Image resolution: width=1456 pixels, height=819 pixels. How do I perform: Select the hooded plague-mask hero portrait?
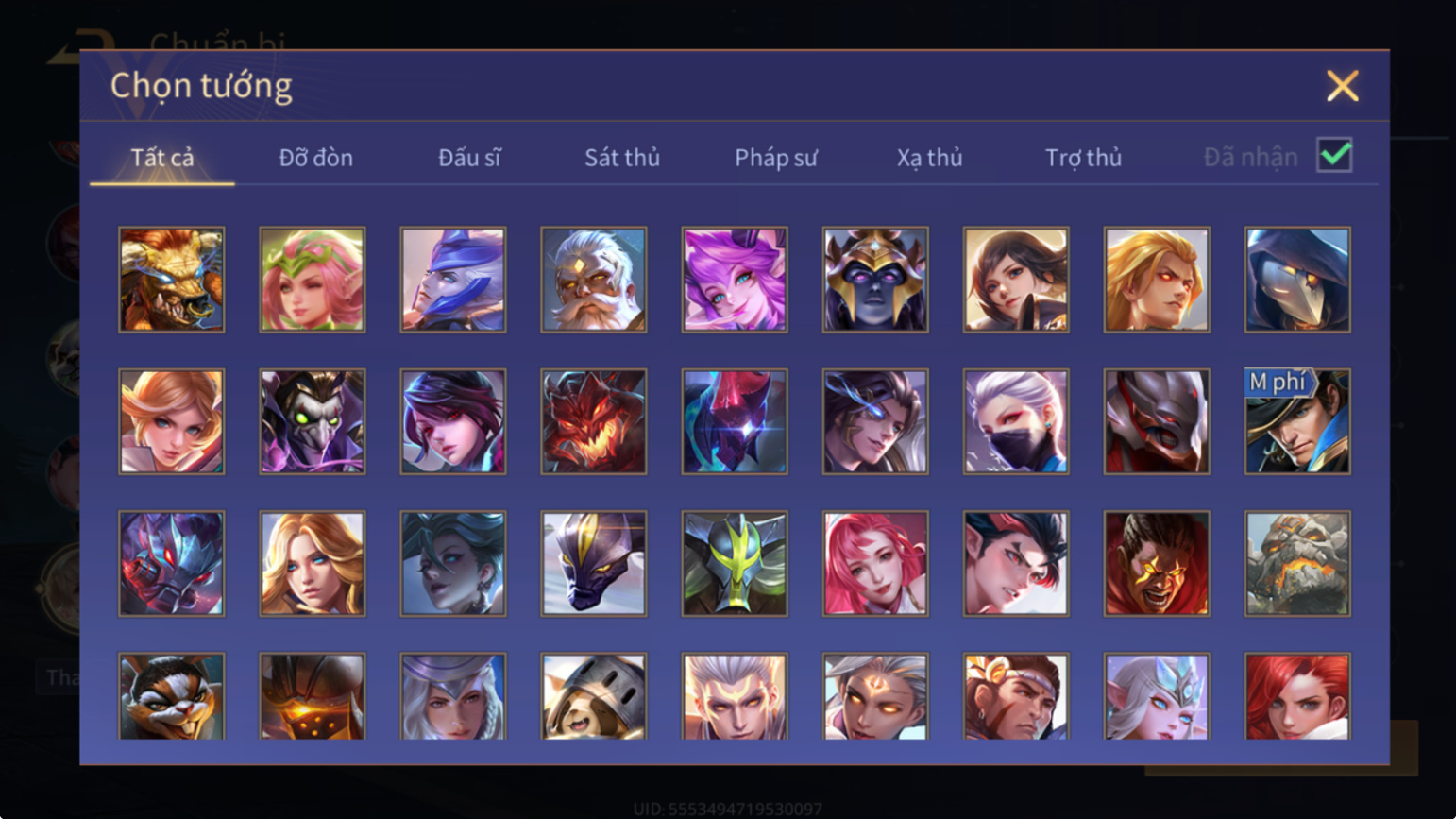[x=1297, y=280]
